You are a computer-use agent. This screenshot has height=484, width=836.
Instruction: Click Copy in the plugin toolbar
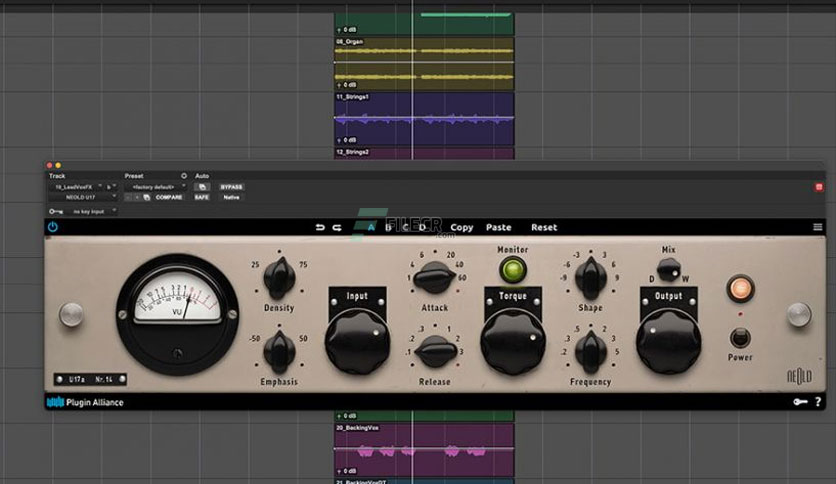click(462, 228)
